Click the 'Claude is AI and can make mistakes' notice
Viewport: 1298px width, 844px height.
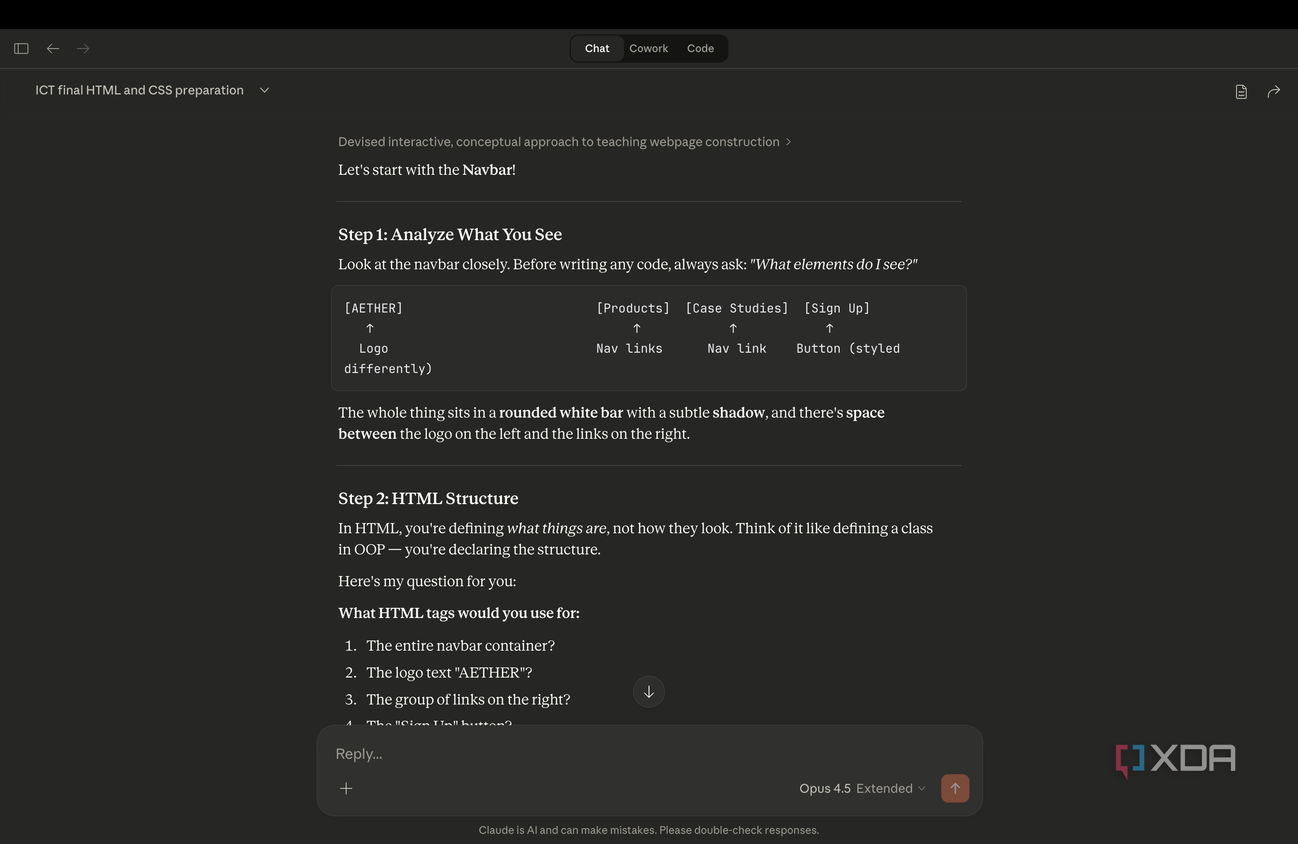pos(649,830)
